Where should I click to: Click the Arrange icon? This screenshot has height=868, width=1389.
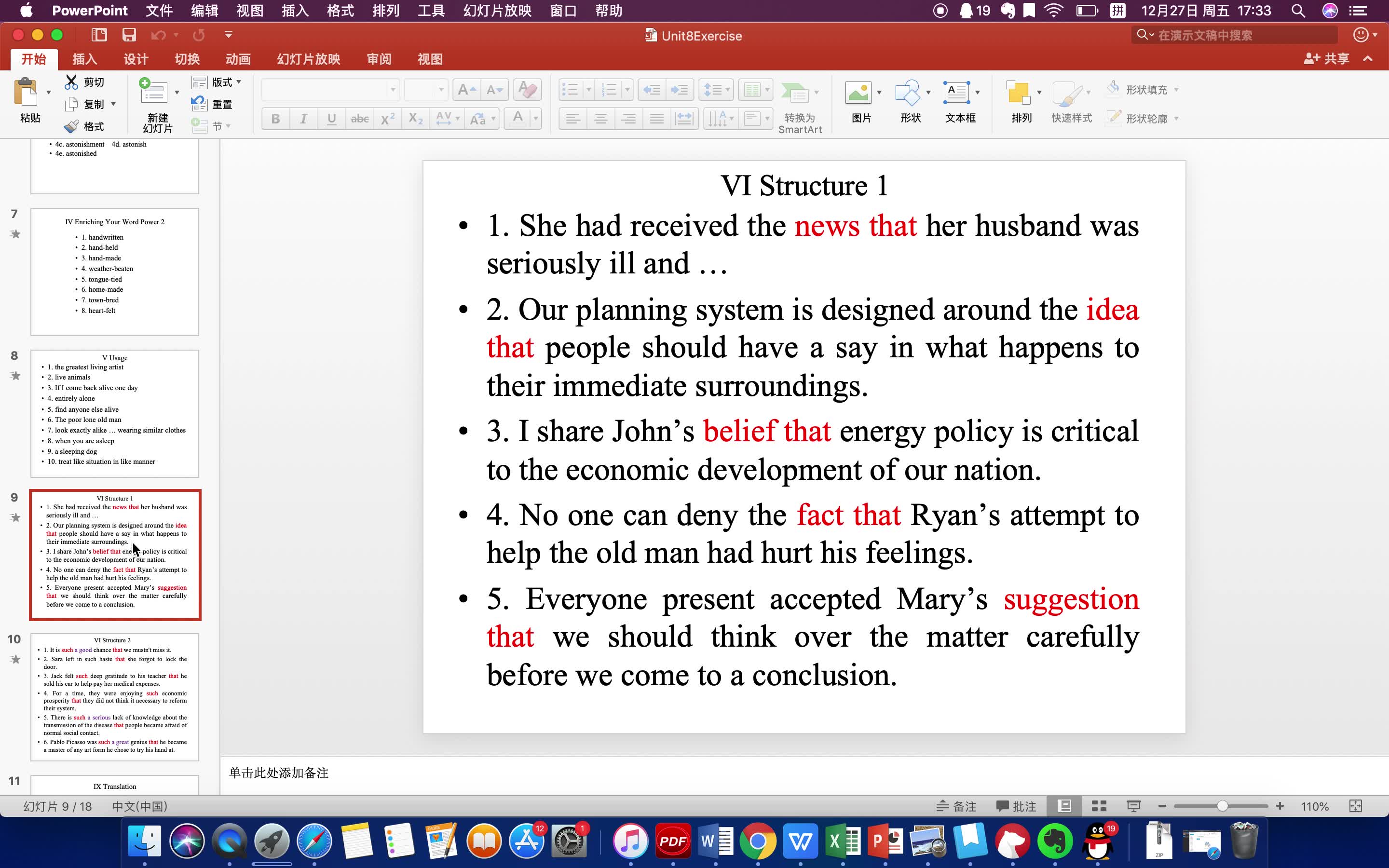(1018, 93)
